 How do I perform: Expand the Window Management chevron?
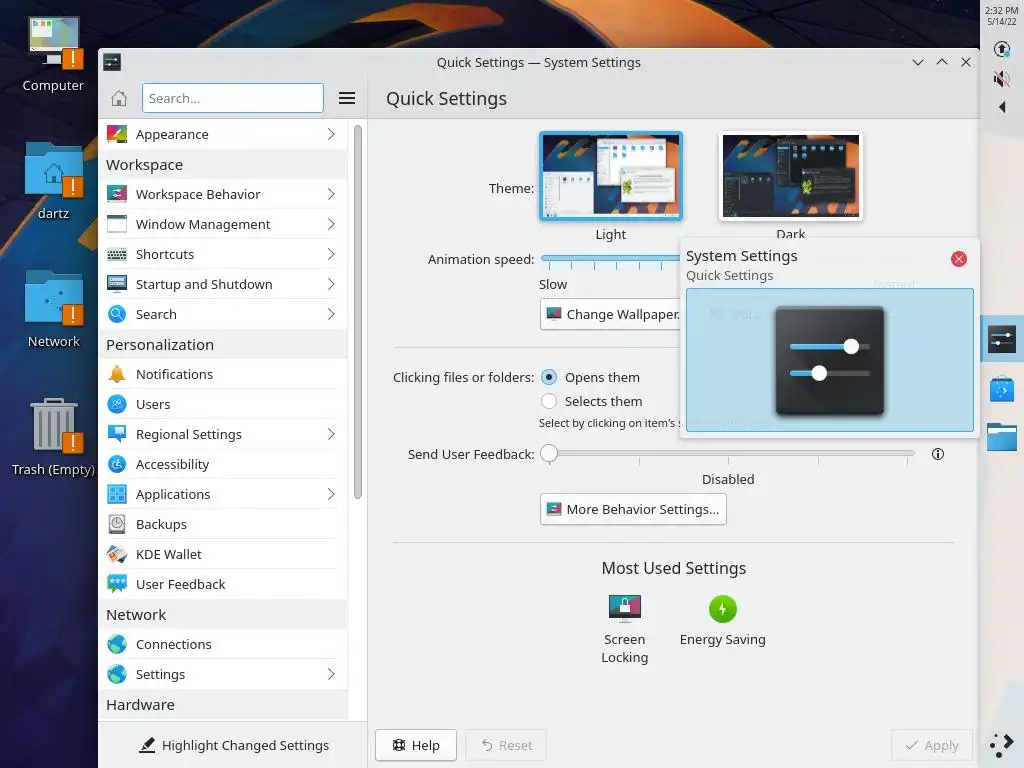(x=331, y=224)
